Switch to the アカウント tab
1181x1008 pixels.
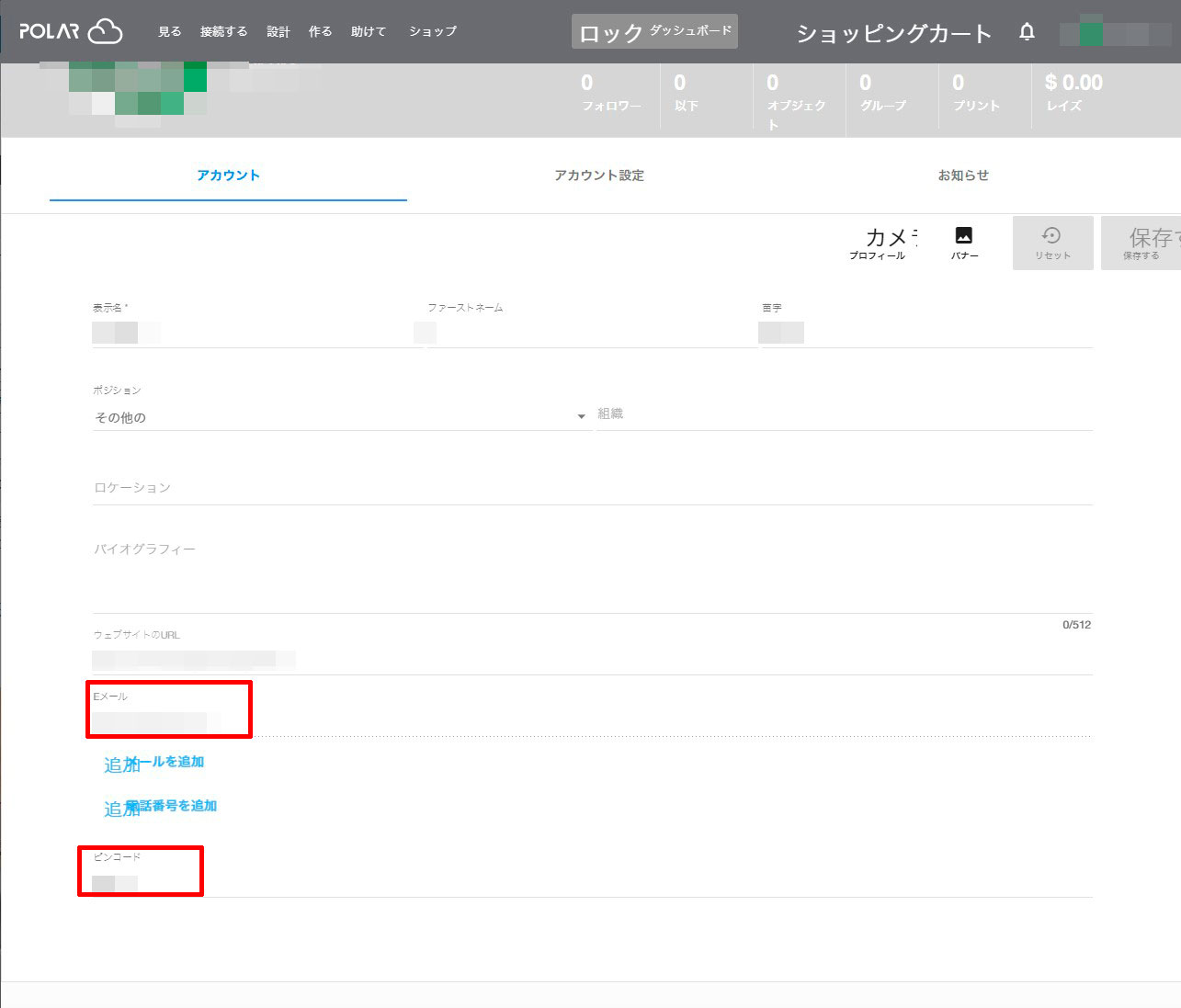[228, 176]
